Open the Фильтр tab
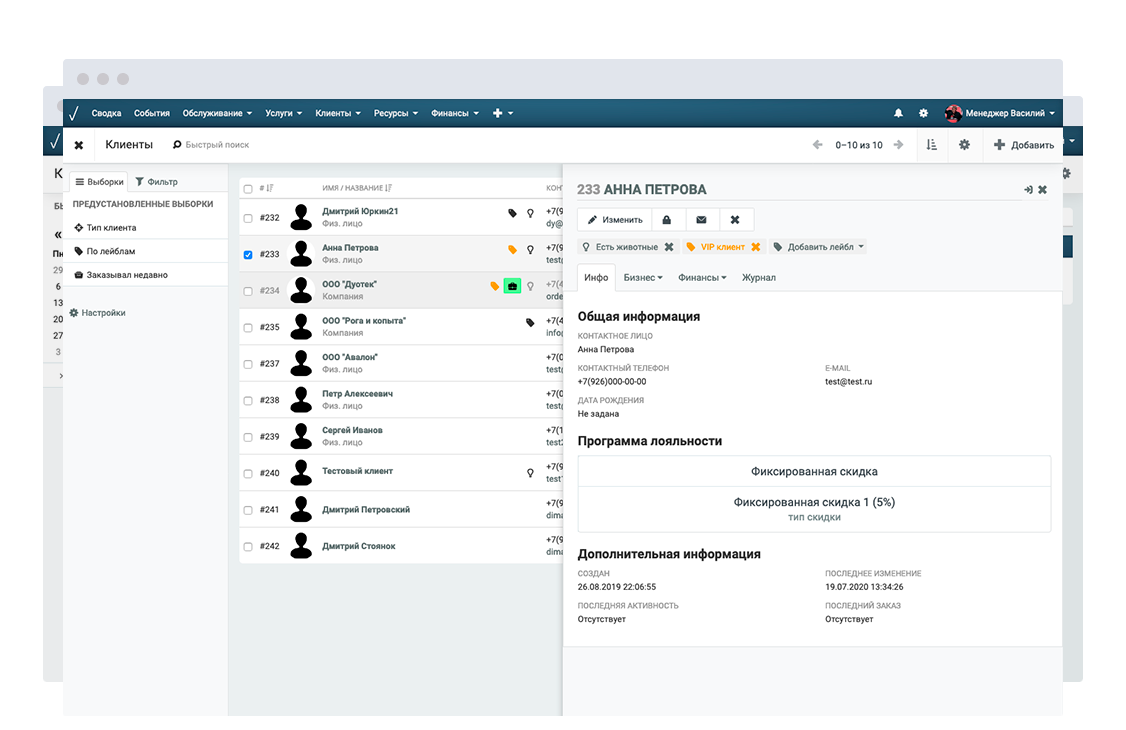 [157, 182]
